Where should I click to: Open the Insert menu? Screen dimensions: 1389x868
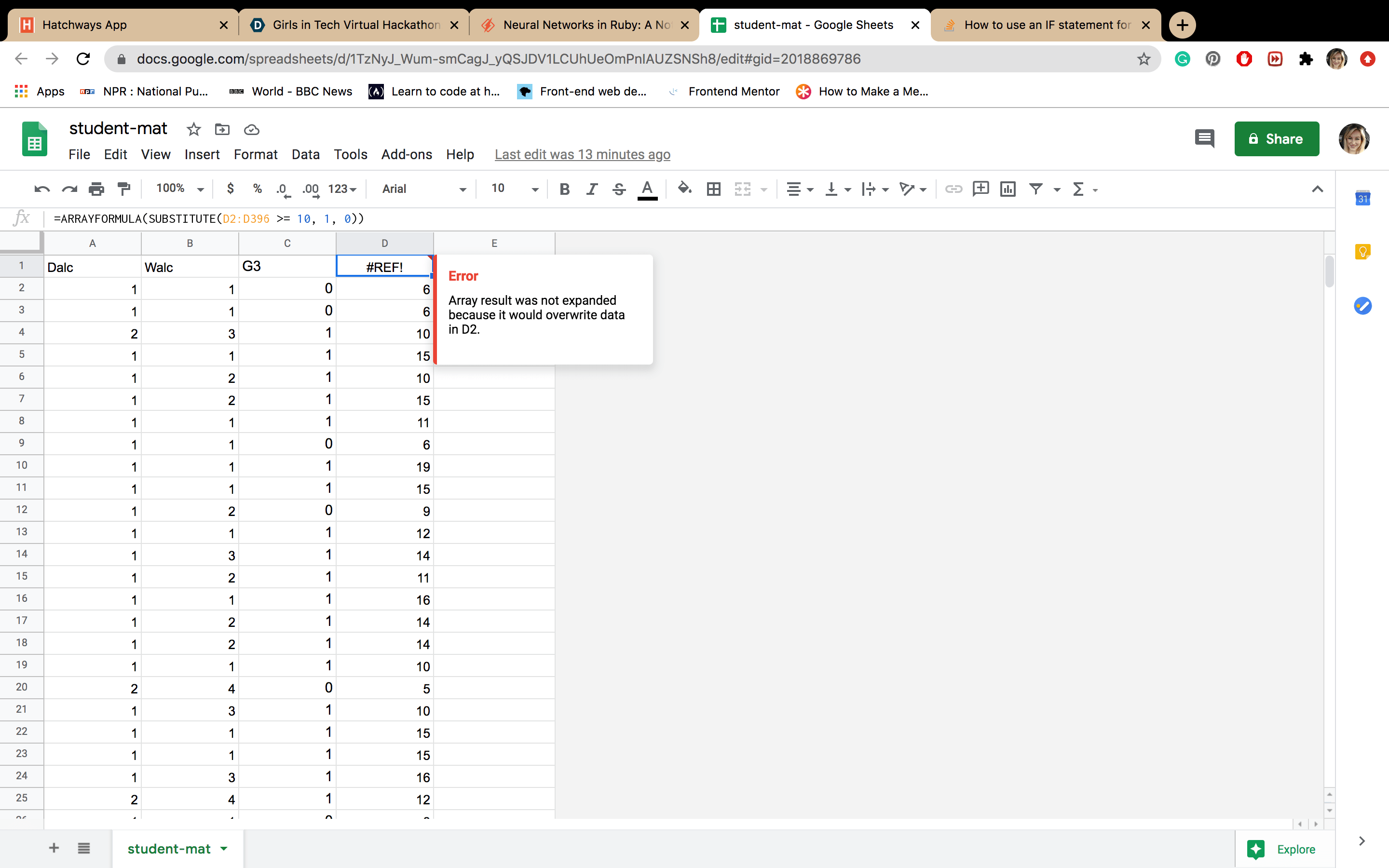[x=202, y=154]
